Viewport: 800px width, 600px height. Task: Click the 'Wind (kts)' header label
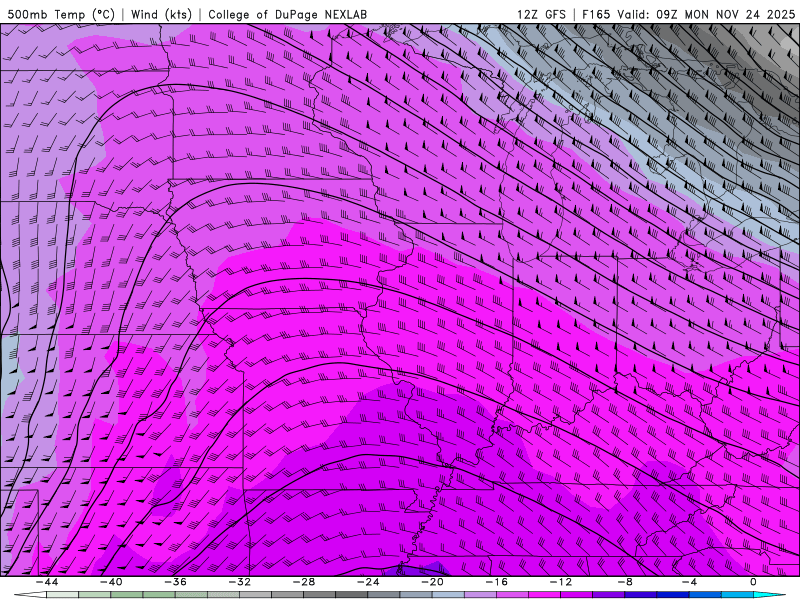(161, 14)
